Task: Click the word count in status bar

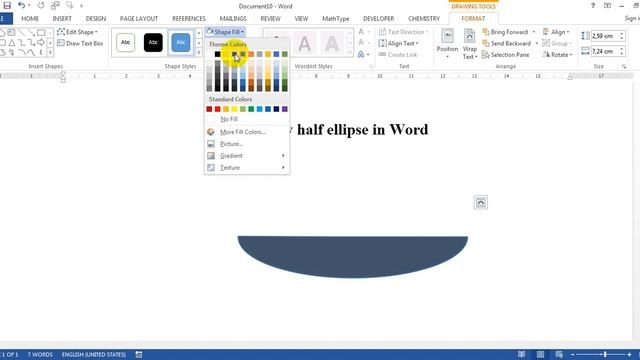Action: pos(40,354)
